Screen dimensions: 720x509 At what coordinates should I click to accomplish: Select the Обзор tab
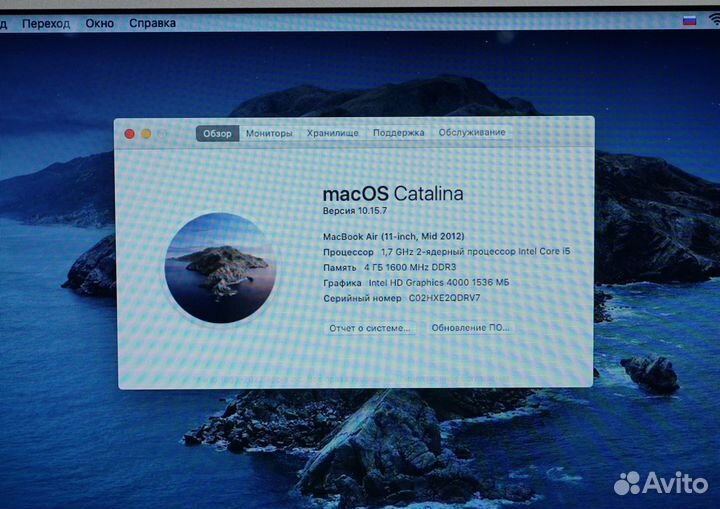[x=218, y=133]
